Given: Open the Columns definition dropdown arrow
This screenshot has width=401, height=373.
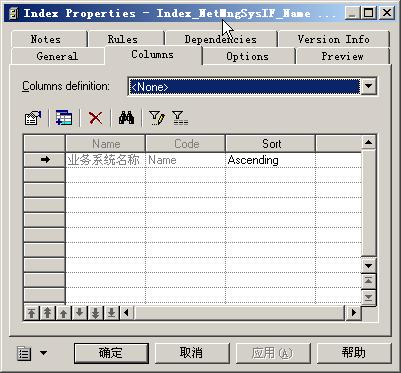Looking at the screenshot, I should pyautogui.click(x=368, y=86).
